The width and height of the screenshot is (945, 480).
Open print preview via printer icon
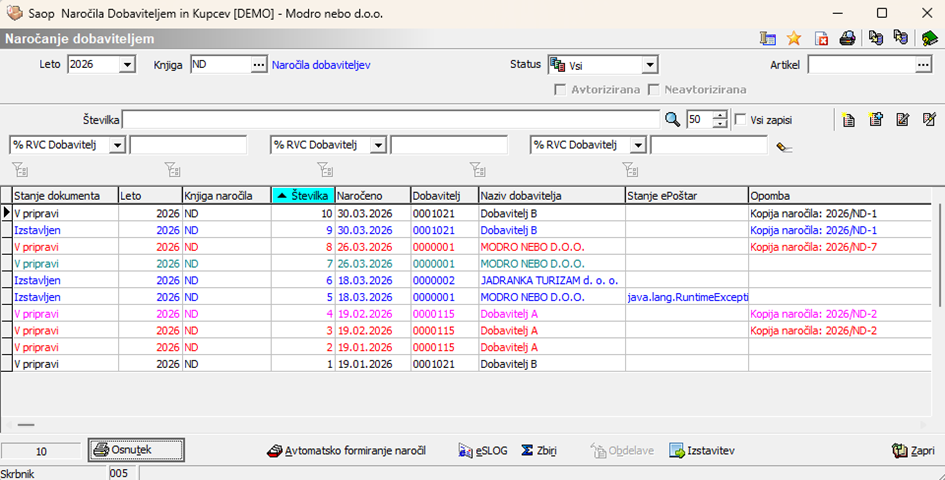click(847, 39)
